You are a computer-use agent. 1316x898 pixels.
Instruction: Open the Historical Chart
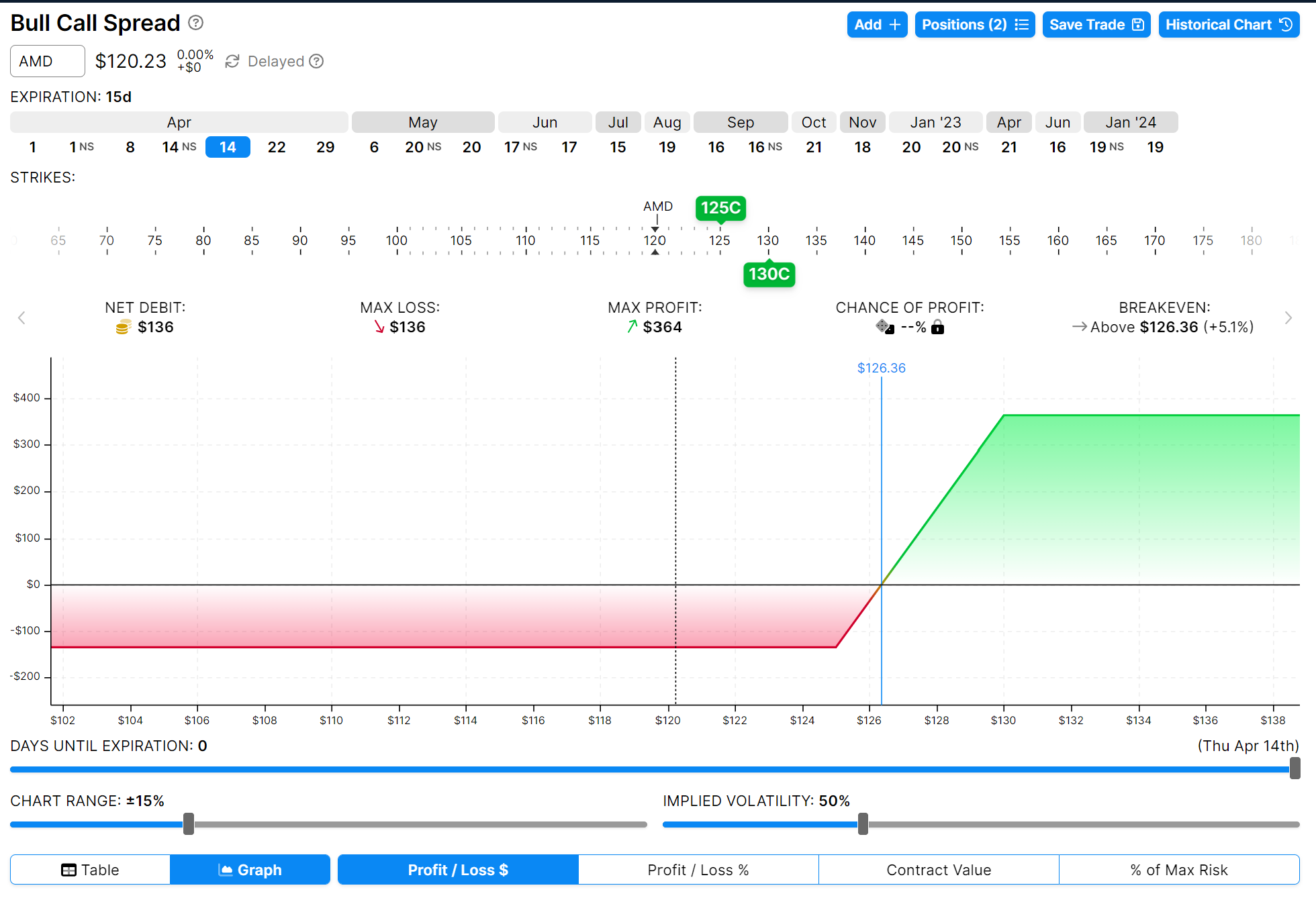tap(1228, 25)
